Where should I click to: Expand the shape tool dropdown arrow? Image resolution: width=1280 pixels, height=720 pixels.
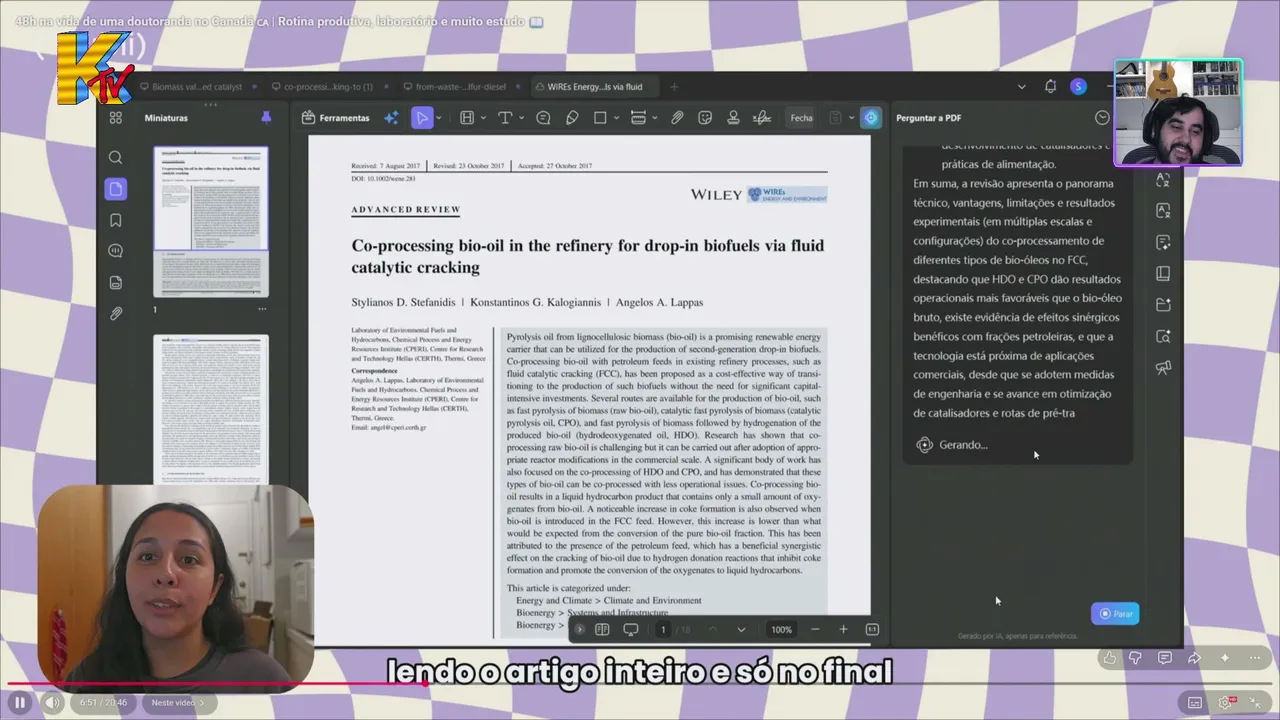click(x=616, y=118)
